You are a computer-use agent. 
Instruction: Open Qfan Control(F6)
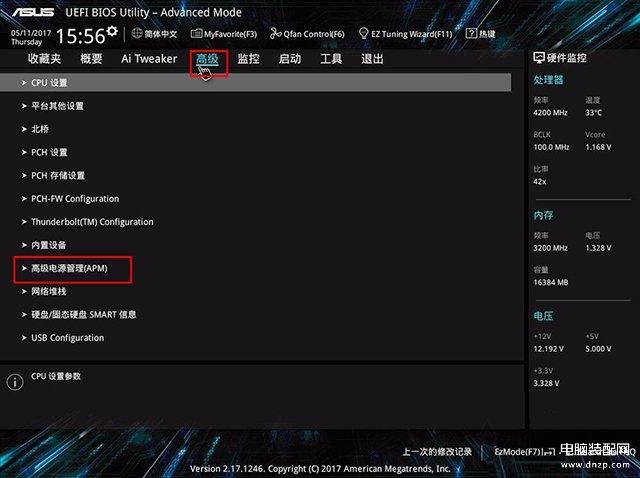pos(307,34)
